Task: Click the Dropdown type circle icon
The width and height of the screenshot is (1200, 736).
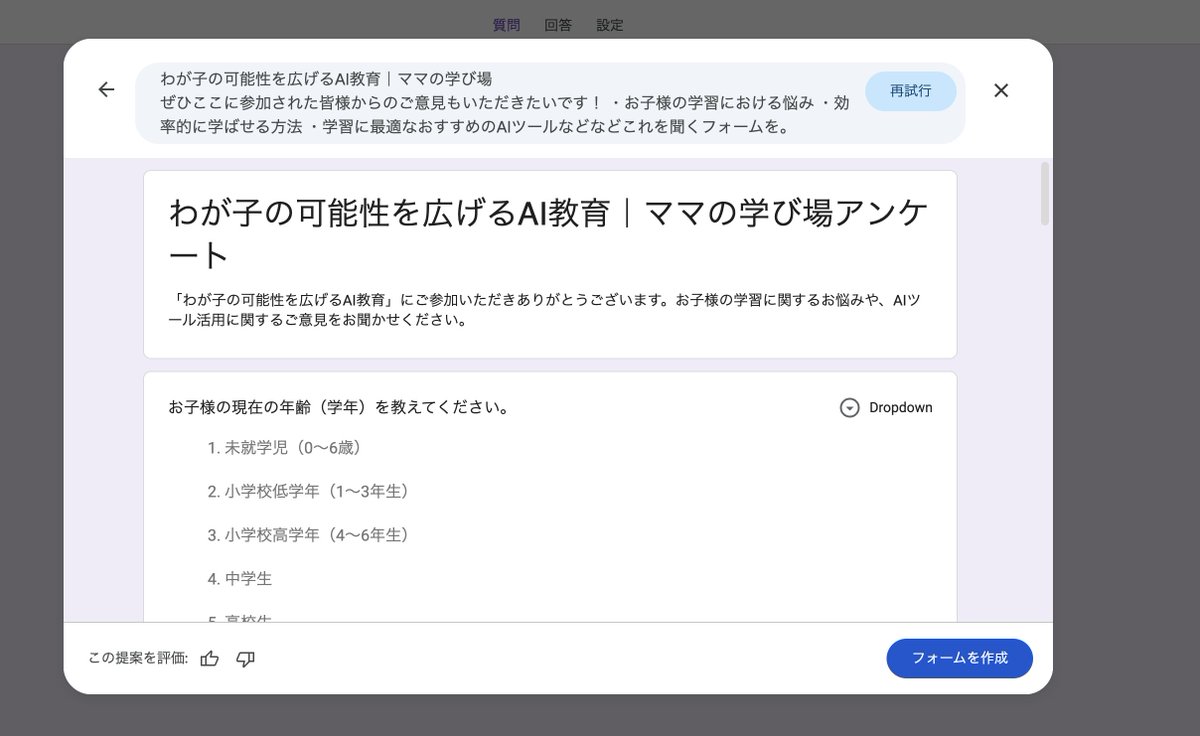Action: 849,408
